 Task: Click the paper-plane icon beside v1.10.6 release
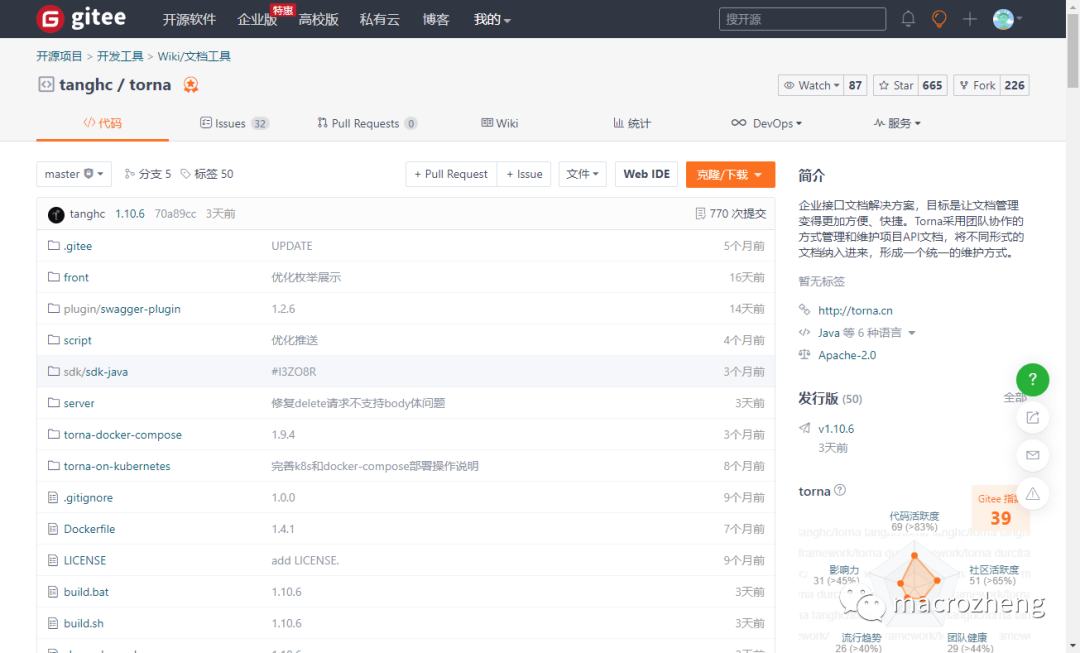tap(806, 428)
